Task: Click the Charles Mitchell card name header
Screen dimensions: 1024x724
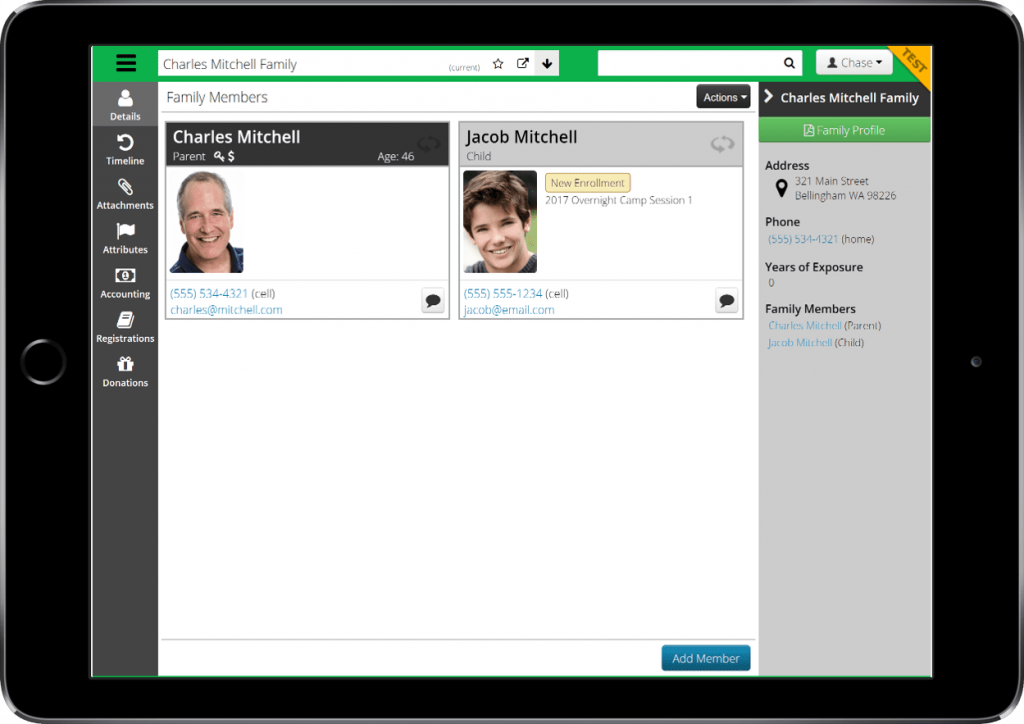Action: (236, 137)
